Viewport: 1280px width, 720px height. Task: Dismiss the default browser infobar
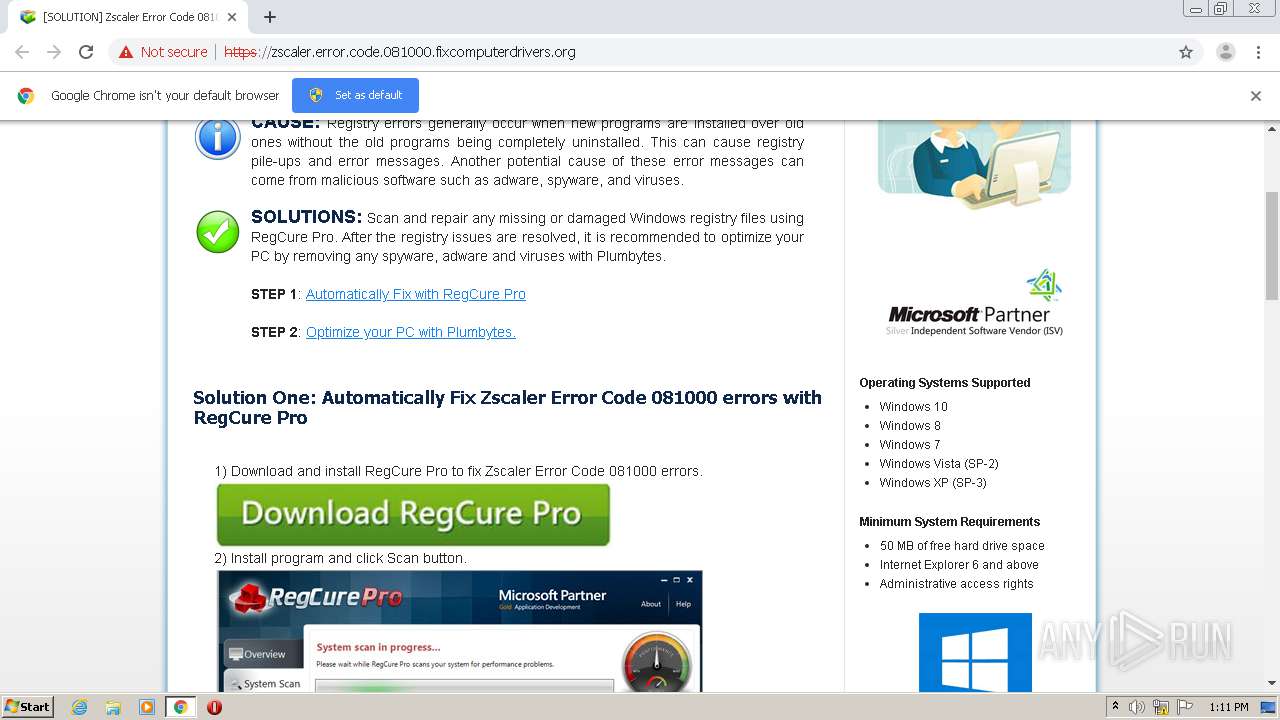tap(1256, 96)
